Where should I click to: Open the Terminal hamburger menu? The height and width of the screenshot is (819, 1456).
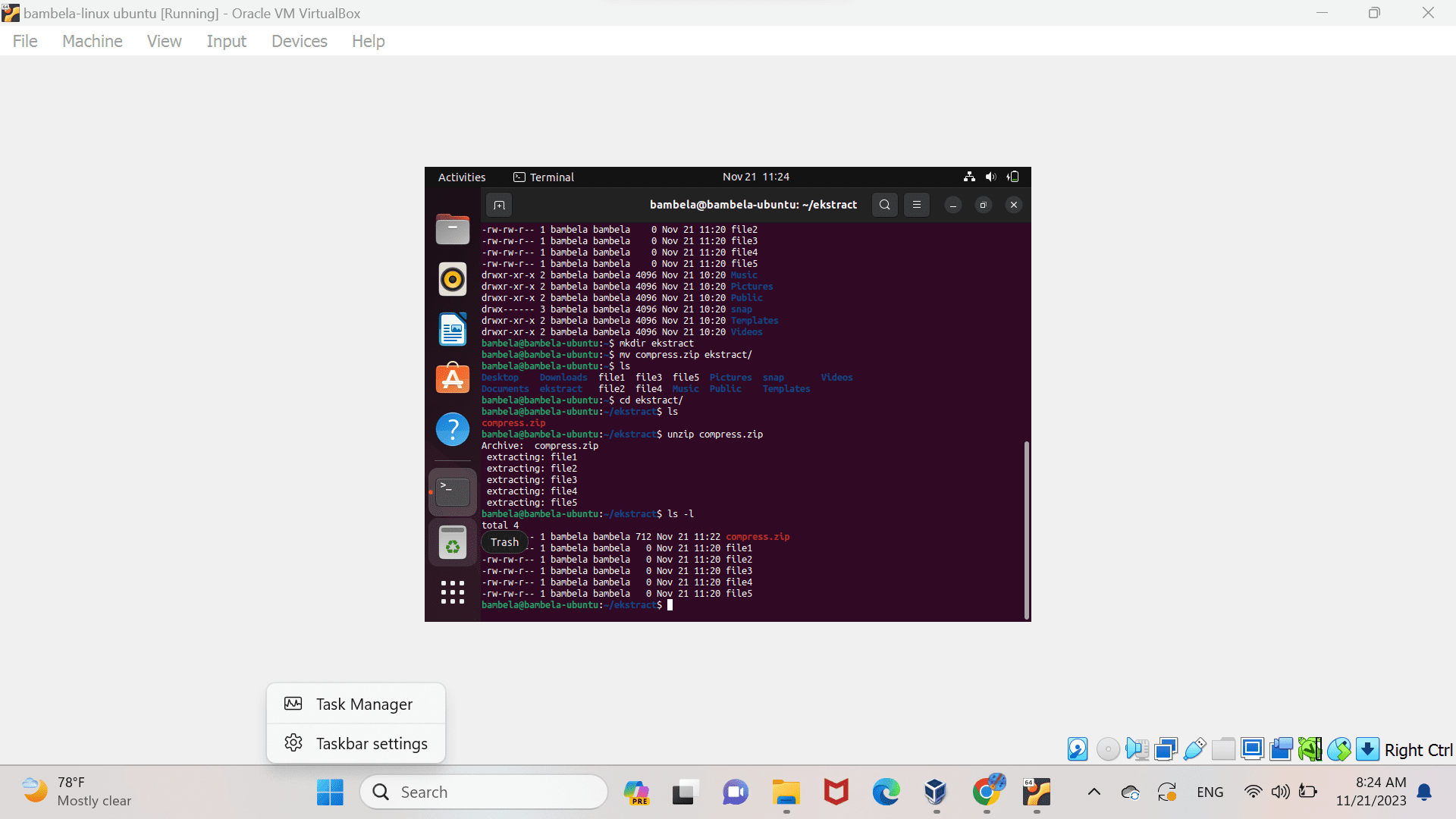[x=917, y=205]
